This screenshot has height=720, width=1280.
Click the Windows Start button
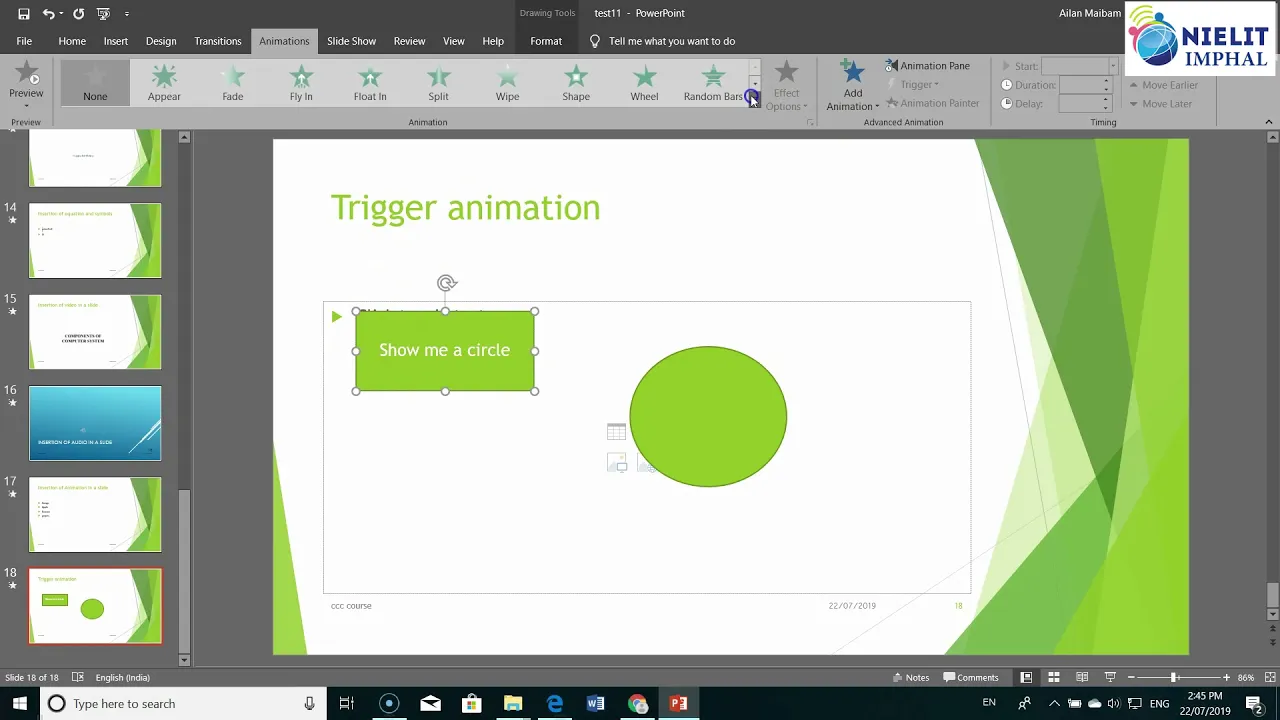click(x=20, y=704)
